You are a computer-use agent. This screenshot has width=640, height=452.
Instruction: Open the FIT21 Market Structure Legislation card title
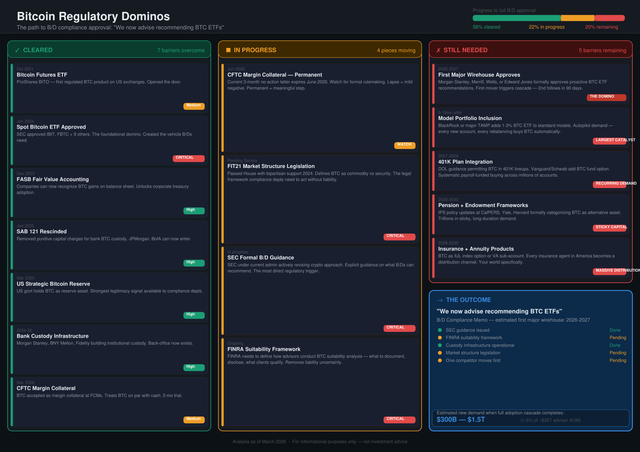pyautogui.click(x=271, y=166)
